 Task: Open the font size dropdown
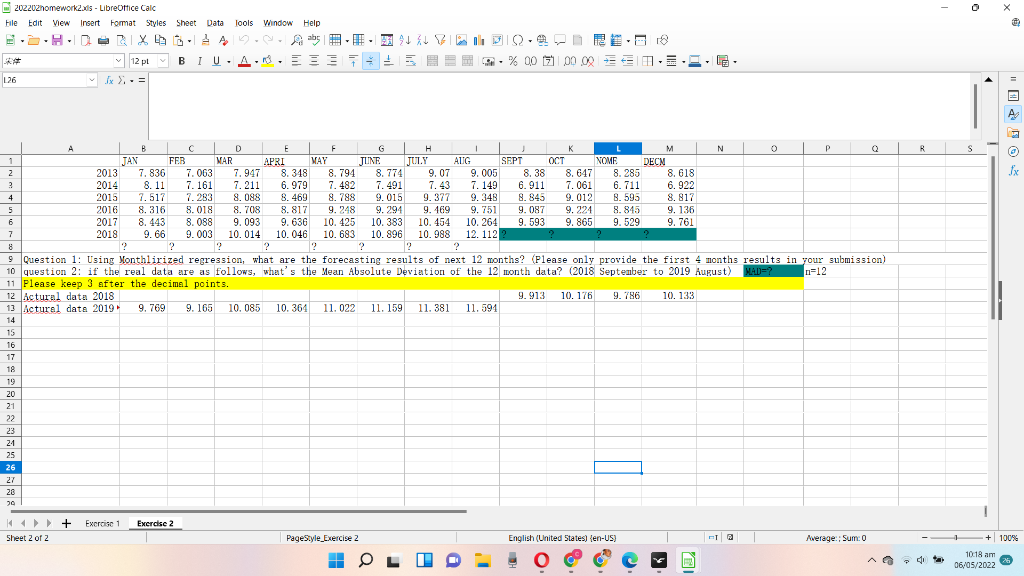[x=162, y=58]
